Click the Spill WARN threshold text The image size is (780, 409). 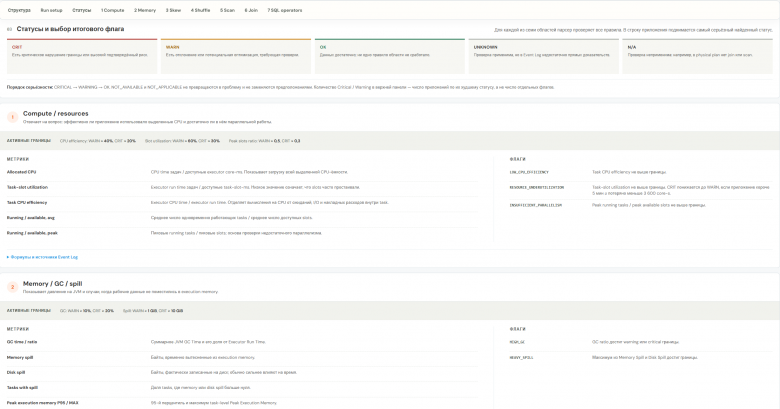tap(153, 311)
